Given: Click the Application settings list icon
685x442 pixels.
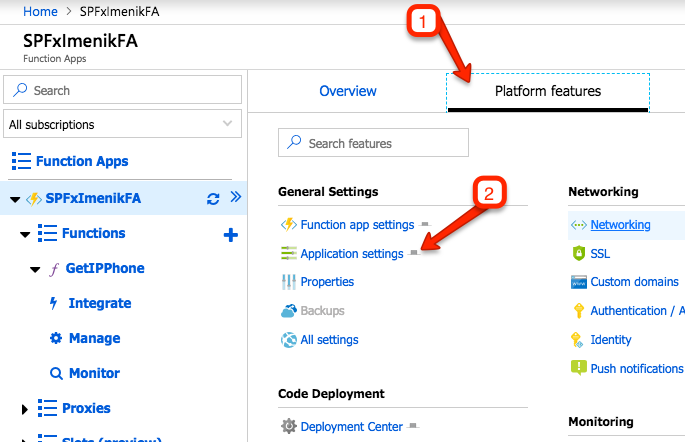Looking at the screenshot, I should [288, 254].
